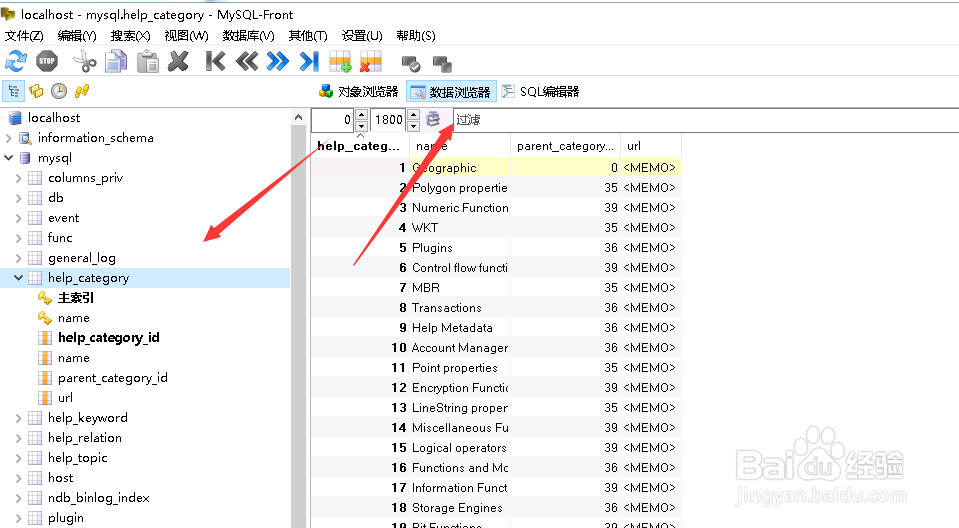Go to first record icon
Image resolution: width=959 pixels, height=528 pixels.
(215, 61)
